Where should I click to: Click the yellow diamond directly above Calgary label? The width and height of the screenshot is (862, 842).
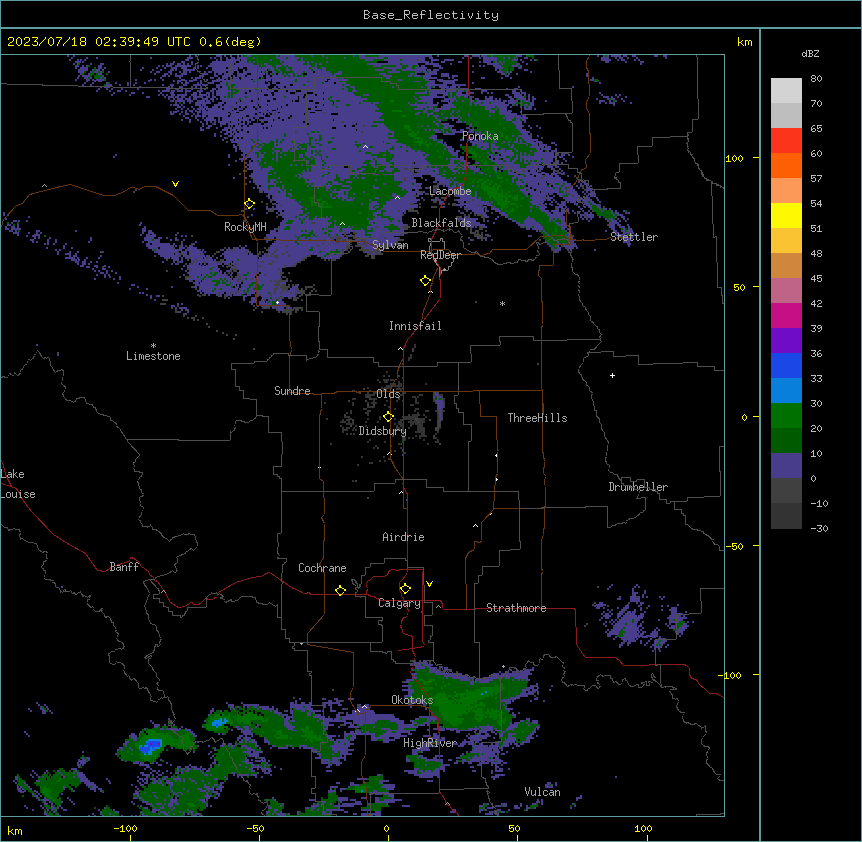pos(405,589)
